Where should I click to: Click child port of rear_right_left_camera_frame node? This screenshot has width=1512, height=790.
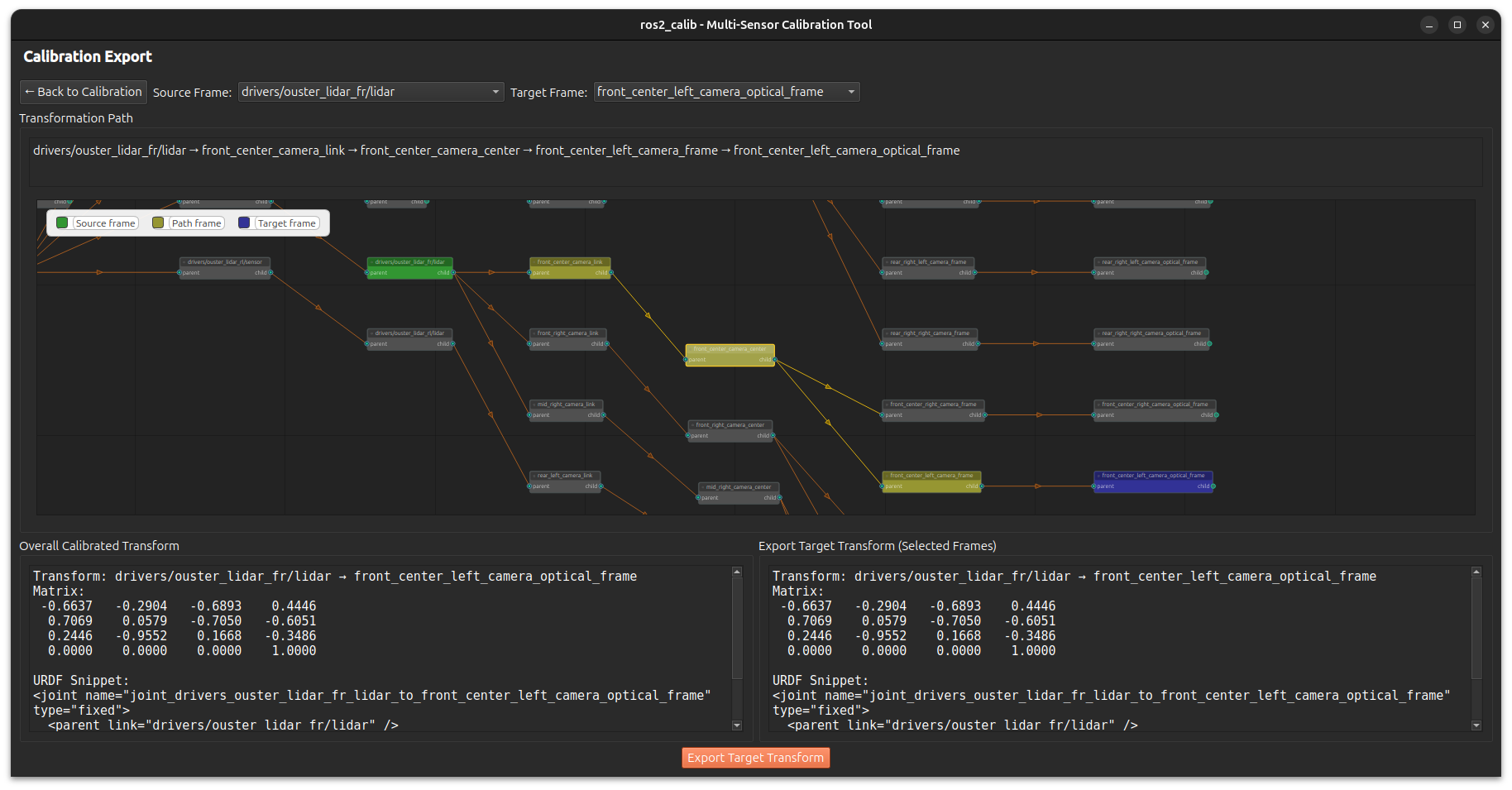[974, 272]
